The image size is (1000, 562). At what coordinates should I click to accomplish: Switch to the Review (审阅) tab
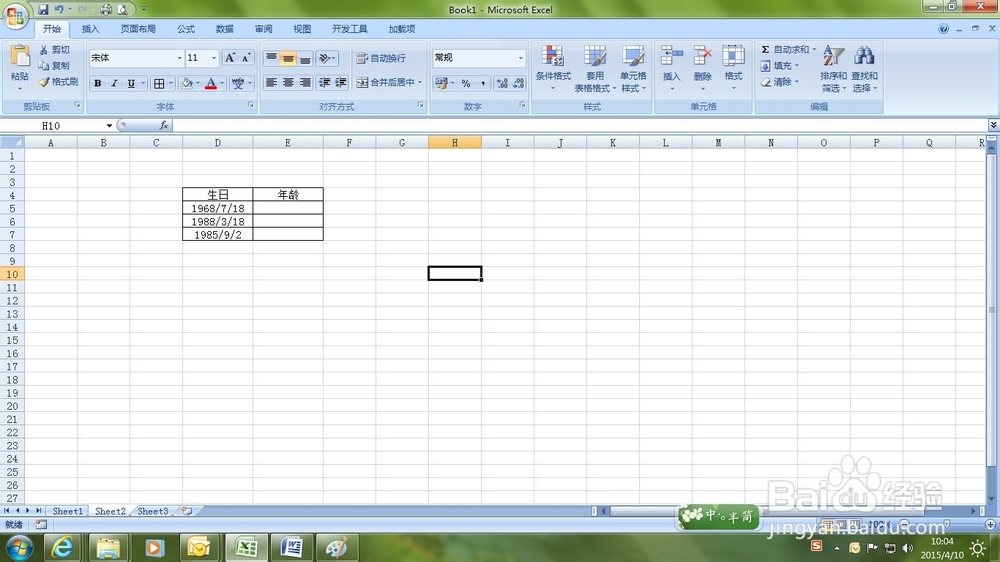tap(263, 29)
